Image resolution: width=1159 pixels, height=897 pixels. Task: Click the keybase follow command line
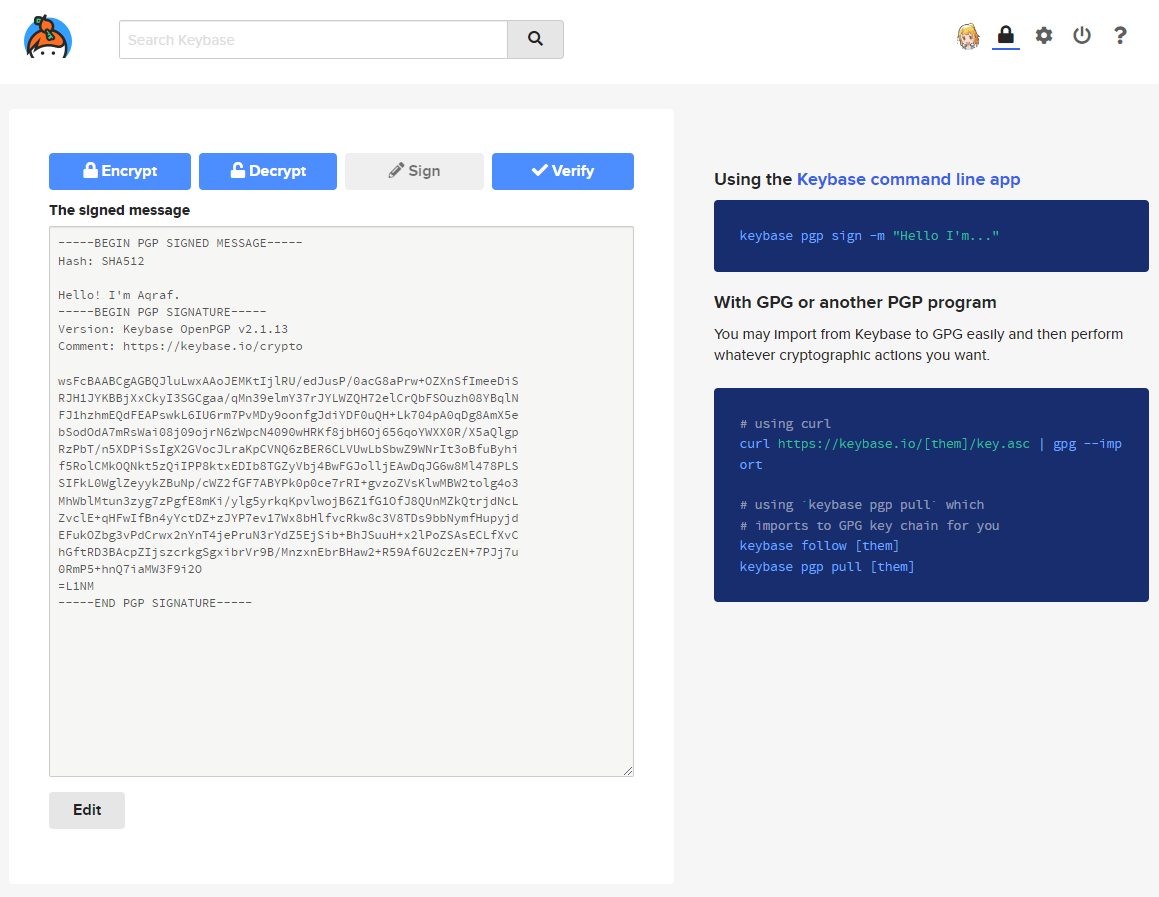coord(819,546)
